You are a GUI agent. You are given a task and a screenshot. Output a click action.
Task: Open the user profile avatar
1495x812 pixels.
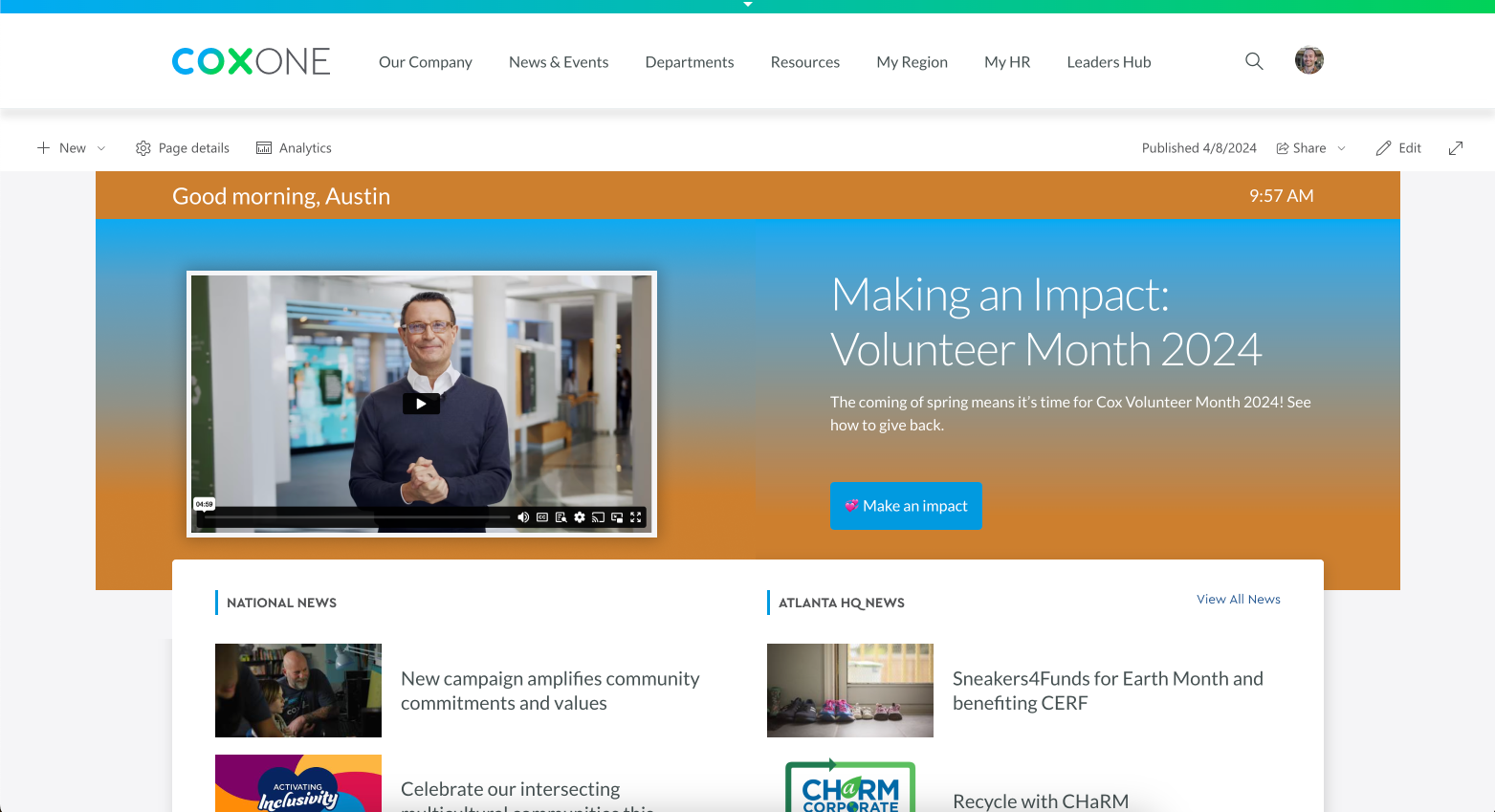[1309, 60]
